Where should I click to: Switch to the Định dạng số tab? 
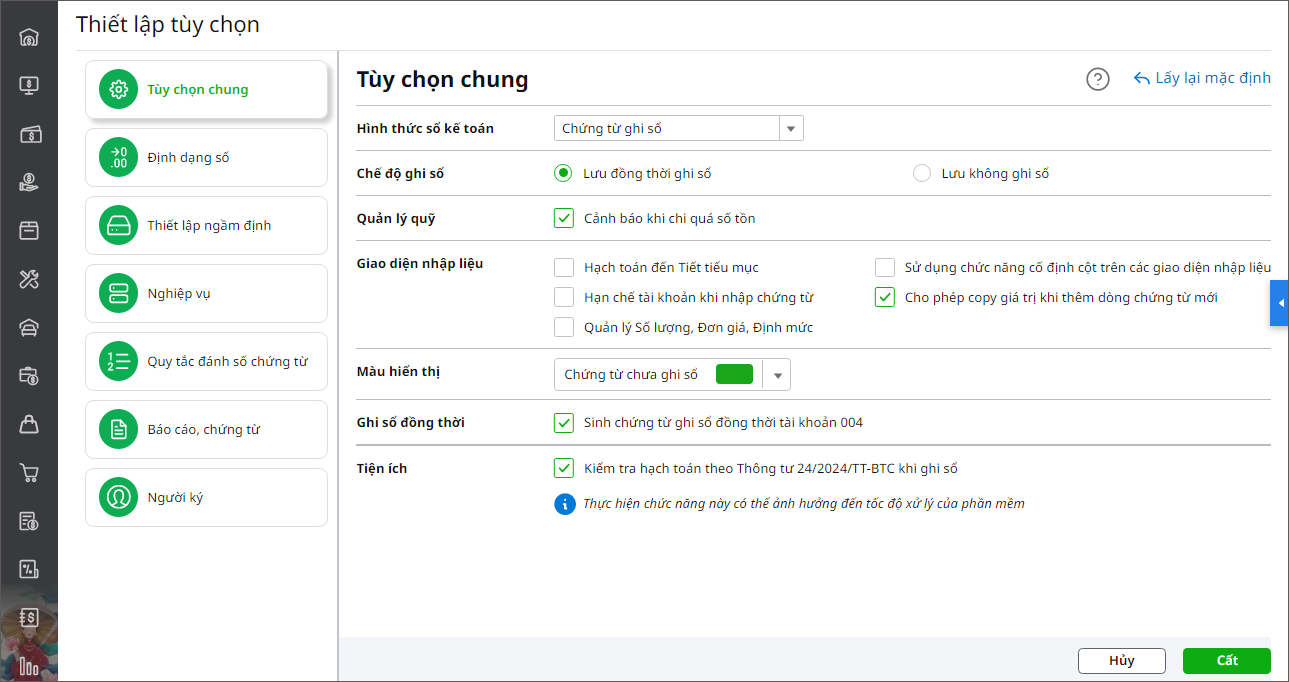[x=206, y=157]
